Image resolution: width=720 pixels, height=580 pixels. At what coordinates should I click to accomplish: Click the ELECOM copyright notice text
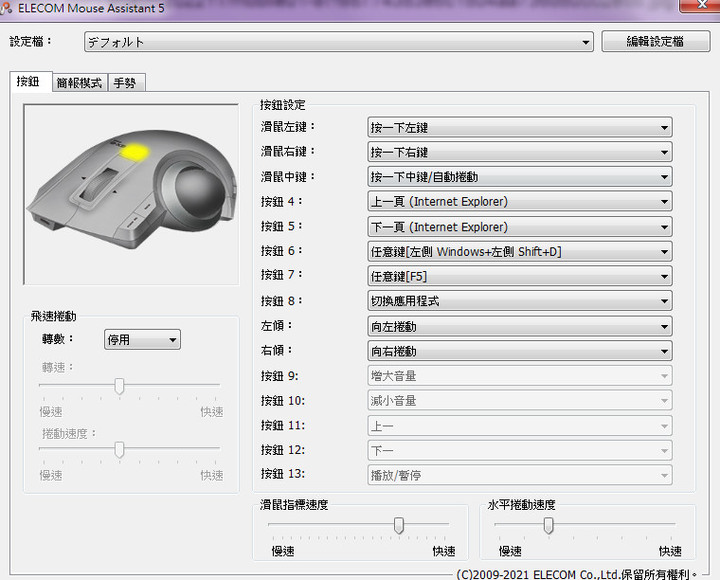577,574
